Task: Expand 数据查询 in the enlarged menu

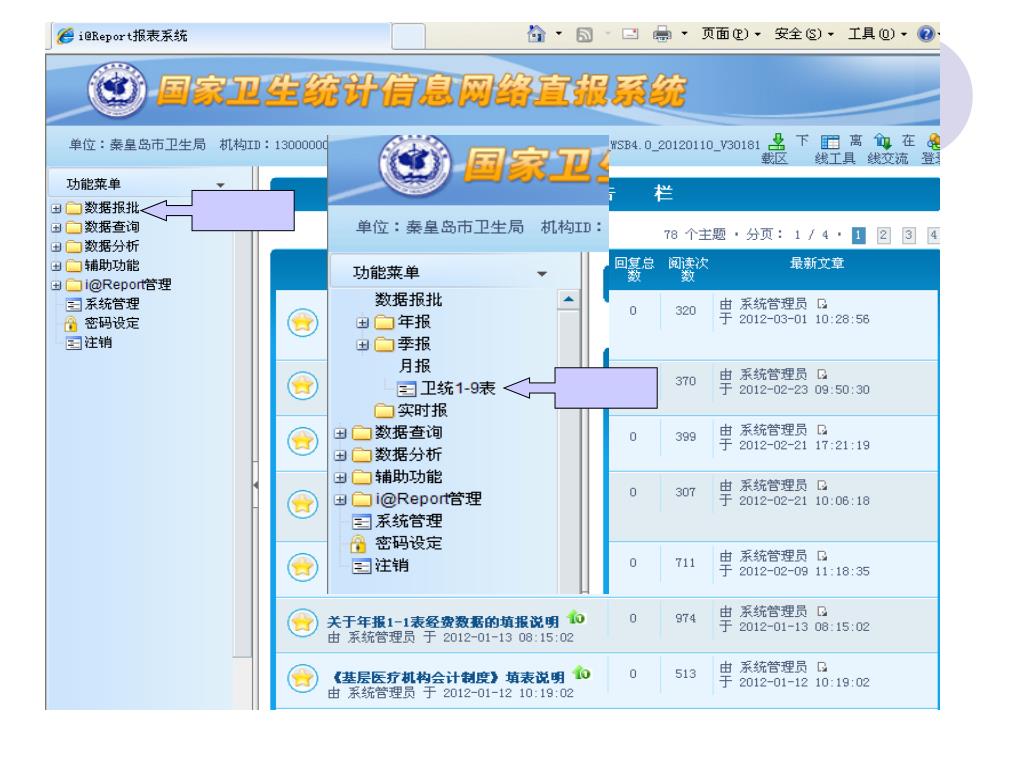Action: click(x=340, y=434)
